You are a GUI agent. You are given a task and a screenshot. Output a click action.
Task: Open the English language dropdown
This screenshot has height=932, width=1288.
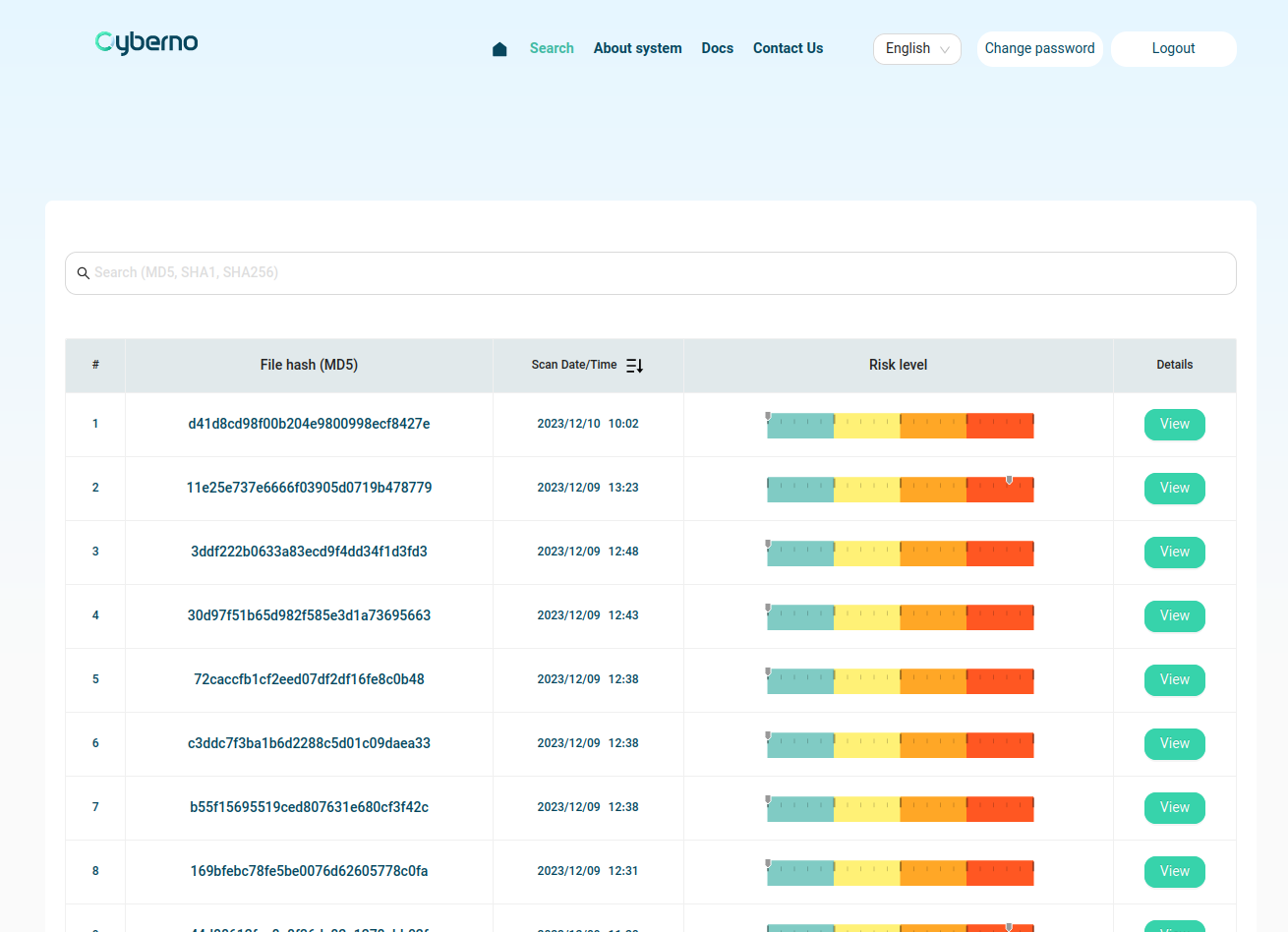coord(916,49)
